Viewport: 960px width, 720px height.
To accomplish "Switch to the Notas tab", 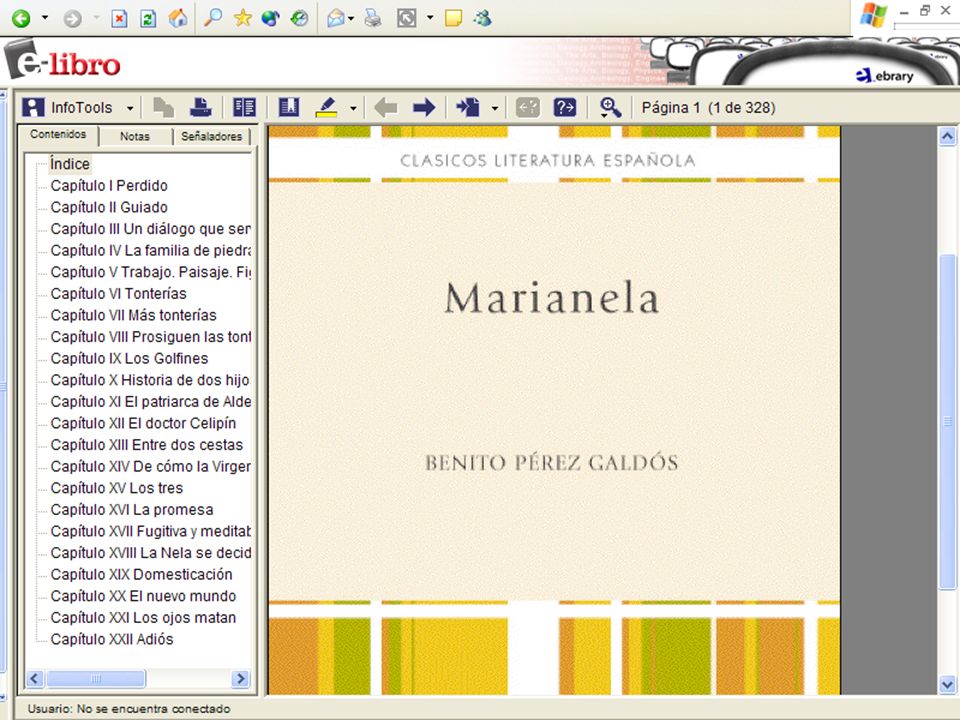I will point(135,137).
